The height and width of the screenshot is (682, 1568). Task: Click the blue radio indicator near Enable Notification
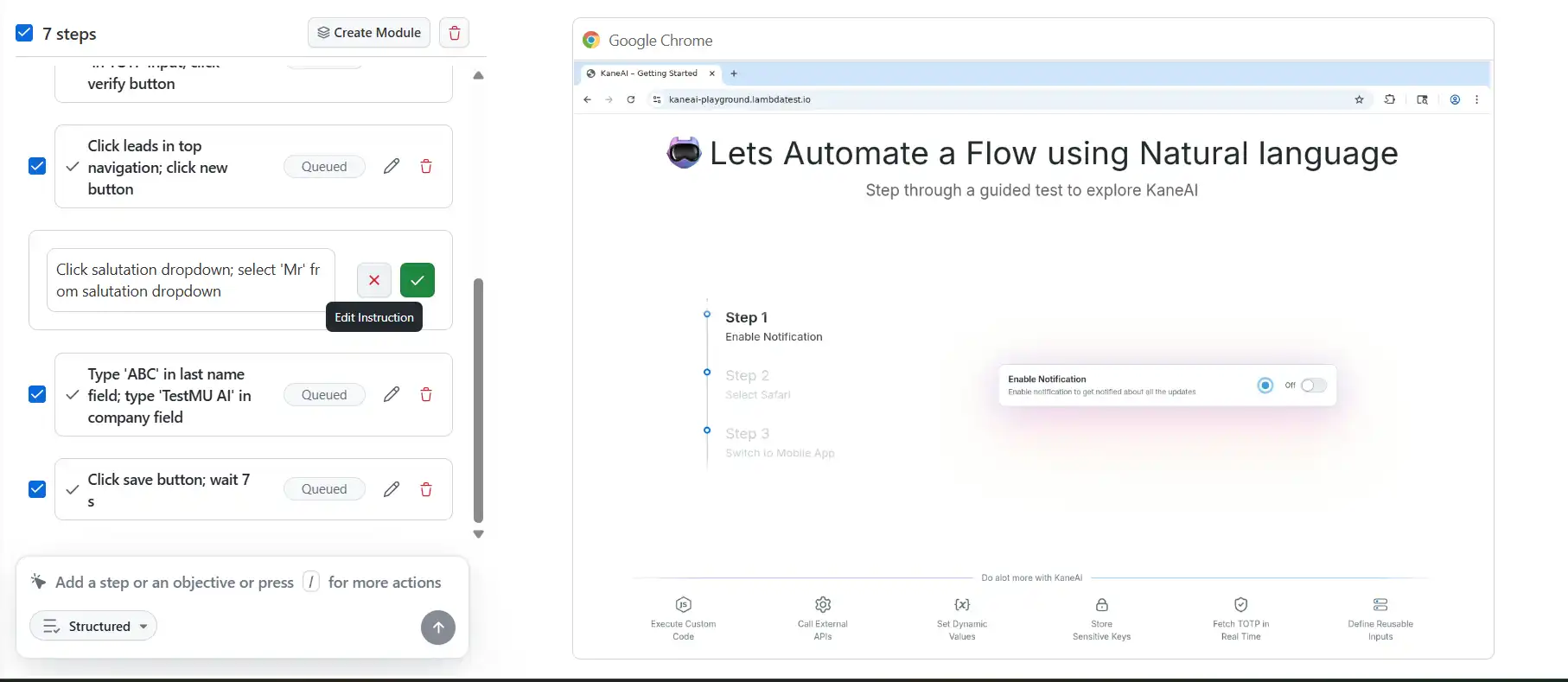pyautogui.click(x=1265, y=386)
